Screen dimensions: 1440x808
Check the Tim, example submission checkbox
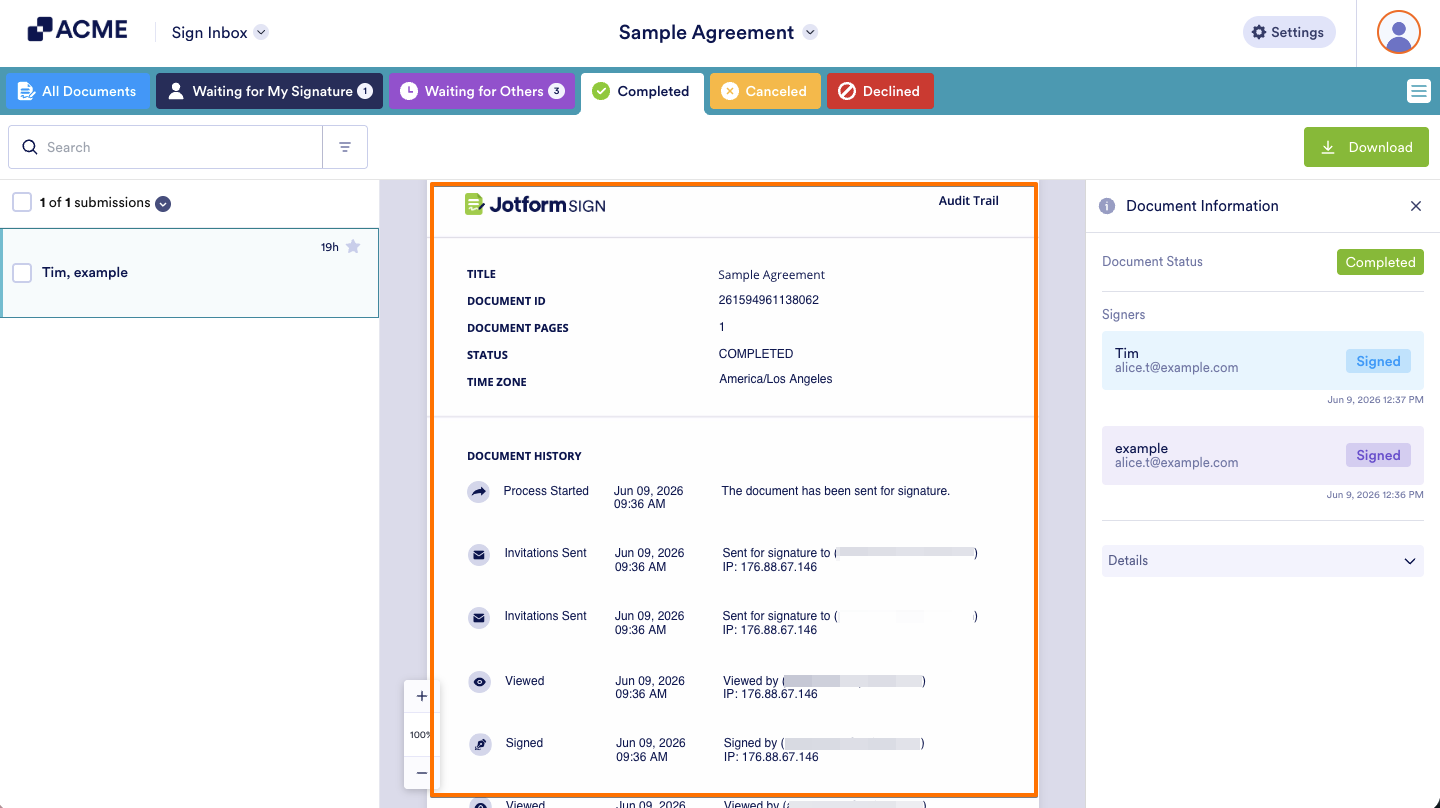(x=22, y=273)
